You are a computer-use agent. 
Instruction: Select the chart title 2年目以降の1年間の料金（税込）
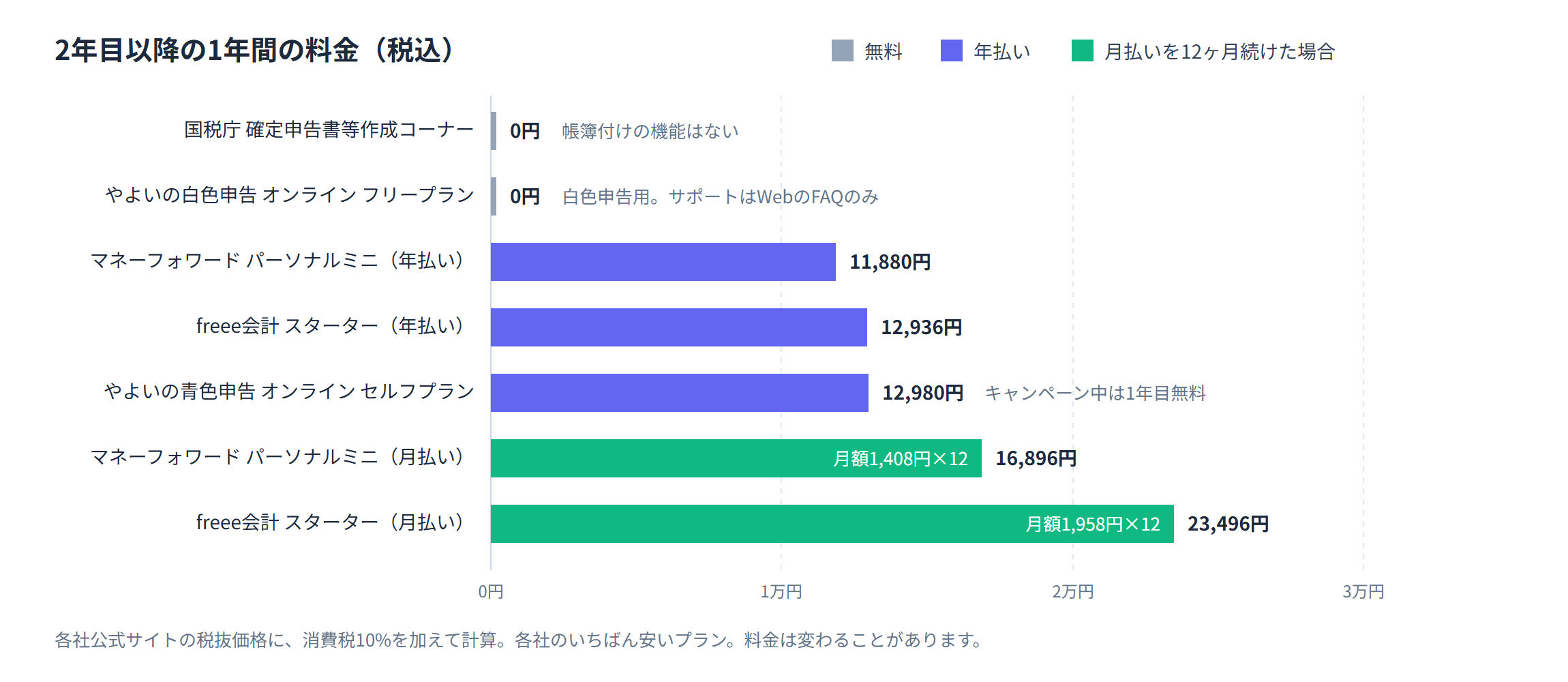point(254,50)
